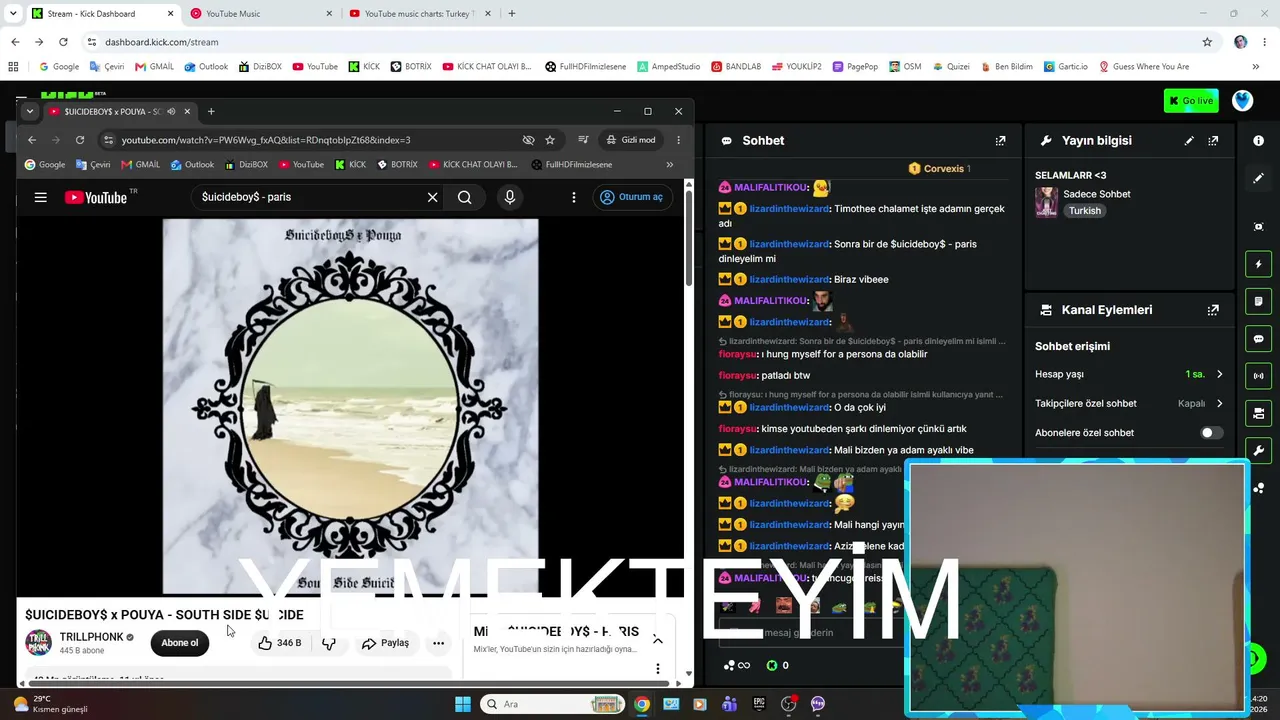Open the weather widget showing 29°C
The width and height of the screenshot is (1280, 720).
[x=49, y=704]
